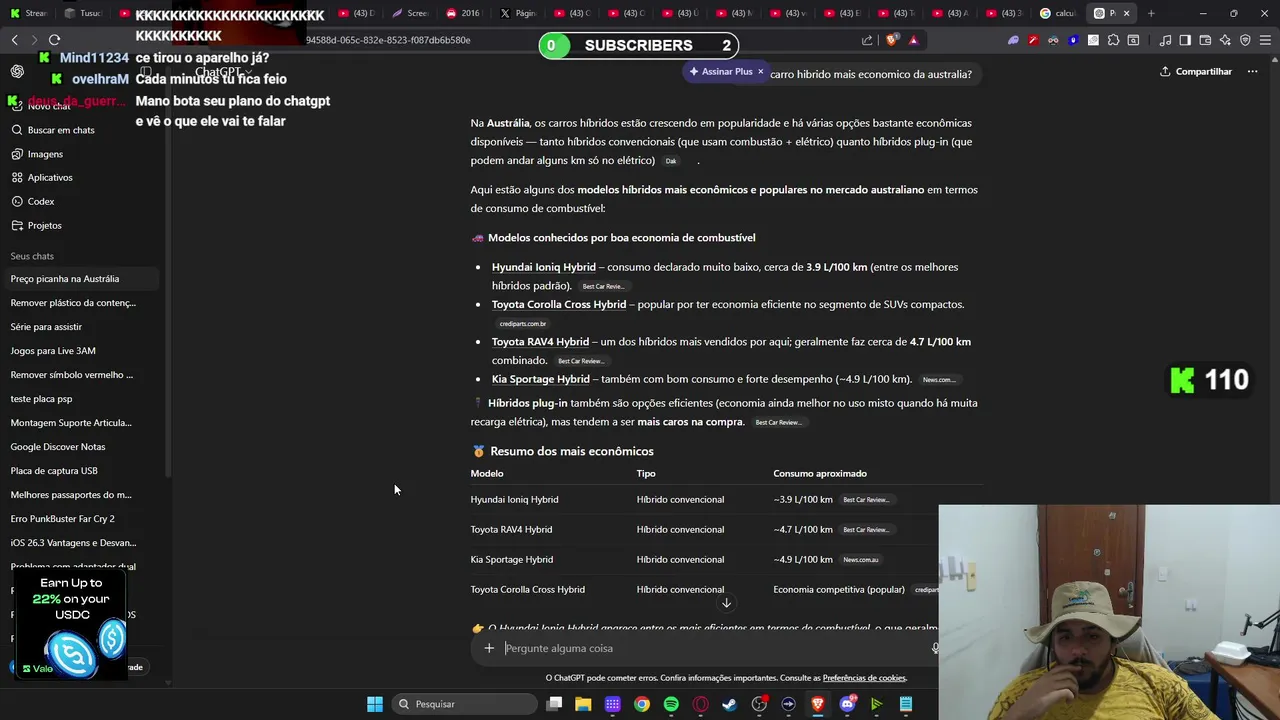Toggle the browser sidebar panel icon

click(x=1185, y=40)
